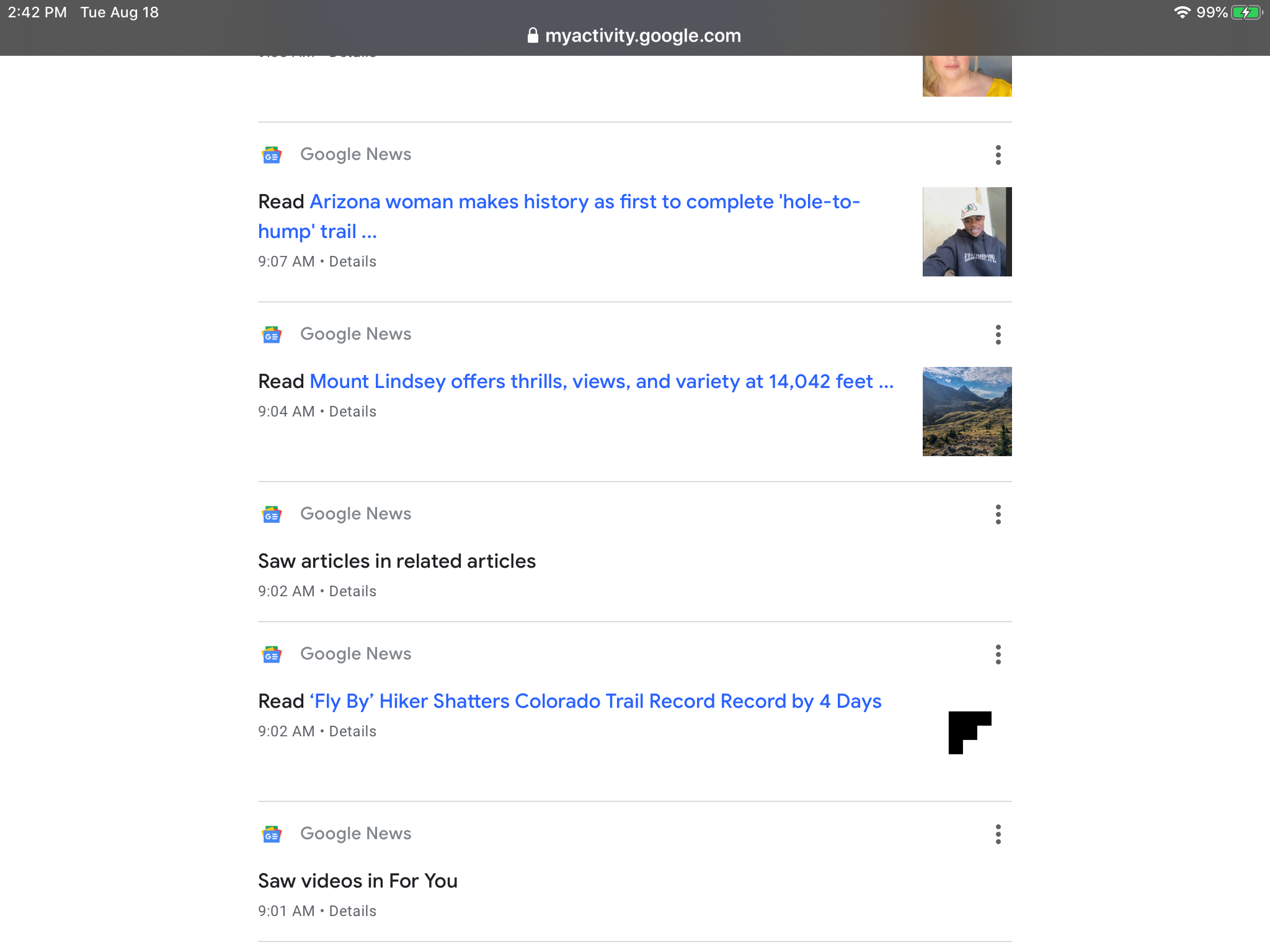This screenshot has width=1270, height=952.
Task: Open Mount Lindsey offers thrills article link
Action: [600, 382]
